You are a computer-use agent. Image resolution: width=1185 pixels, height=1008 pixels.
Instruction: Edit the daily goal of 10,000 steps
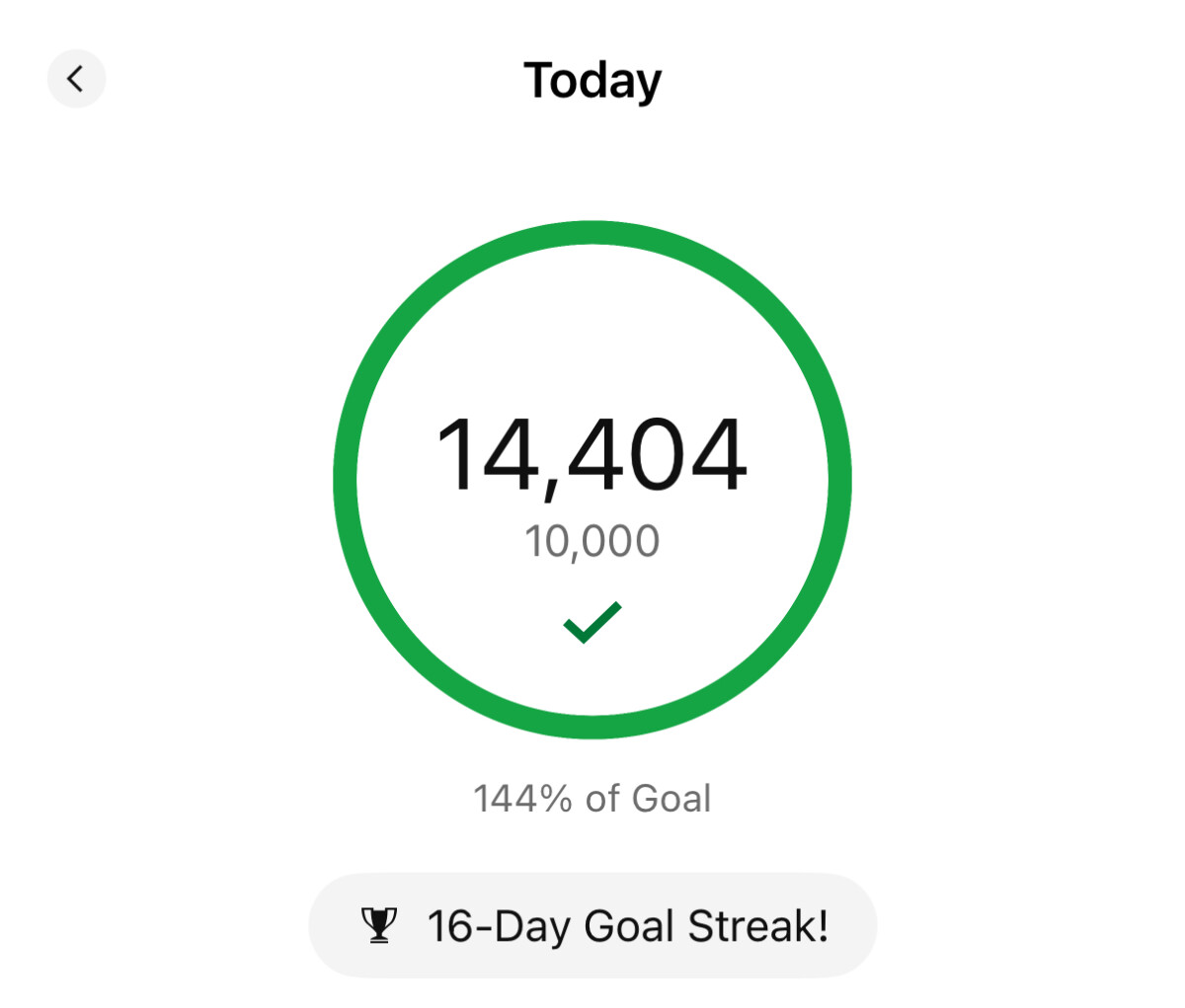[x=592, y=542]
